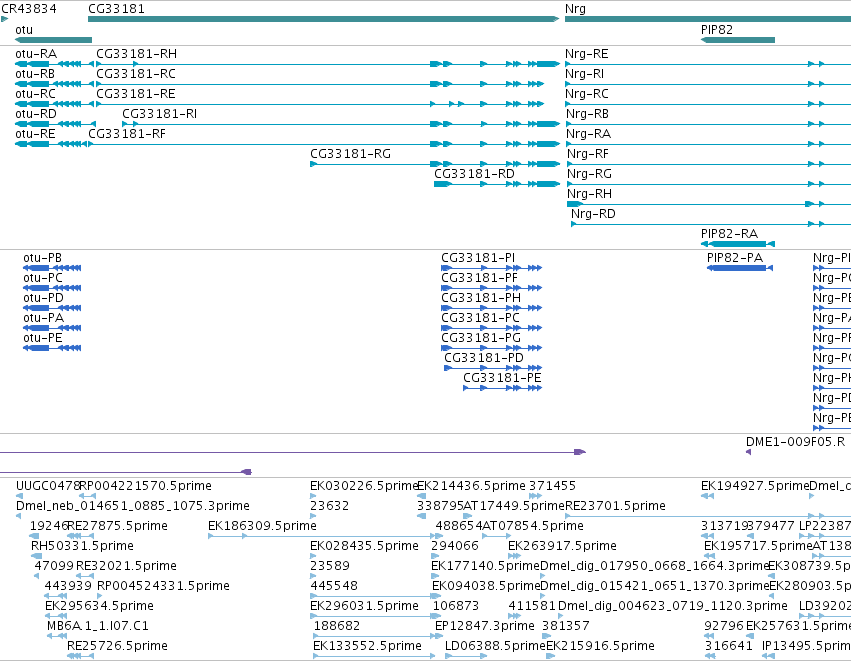
Task: Click transcript Nrg-RB
Action: (x=708, y=124)
